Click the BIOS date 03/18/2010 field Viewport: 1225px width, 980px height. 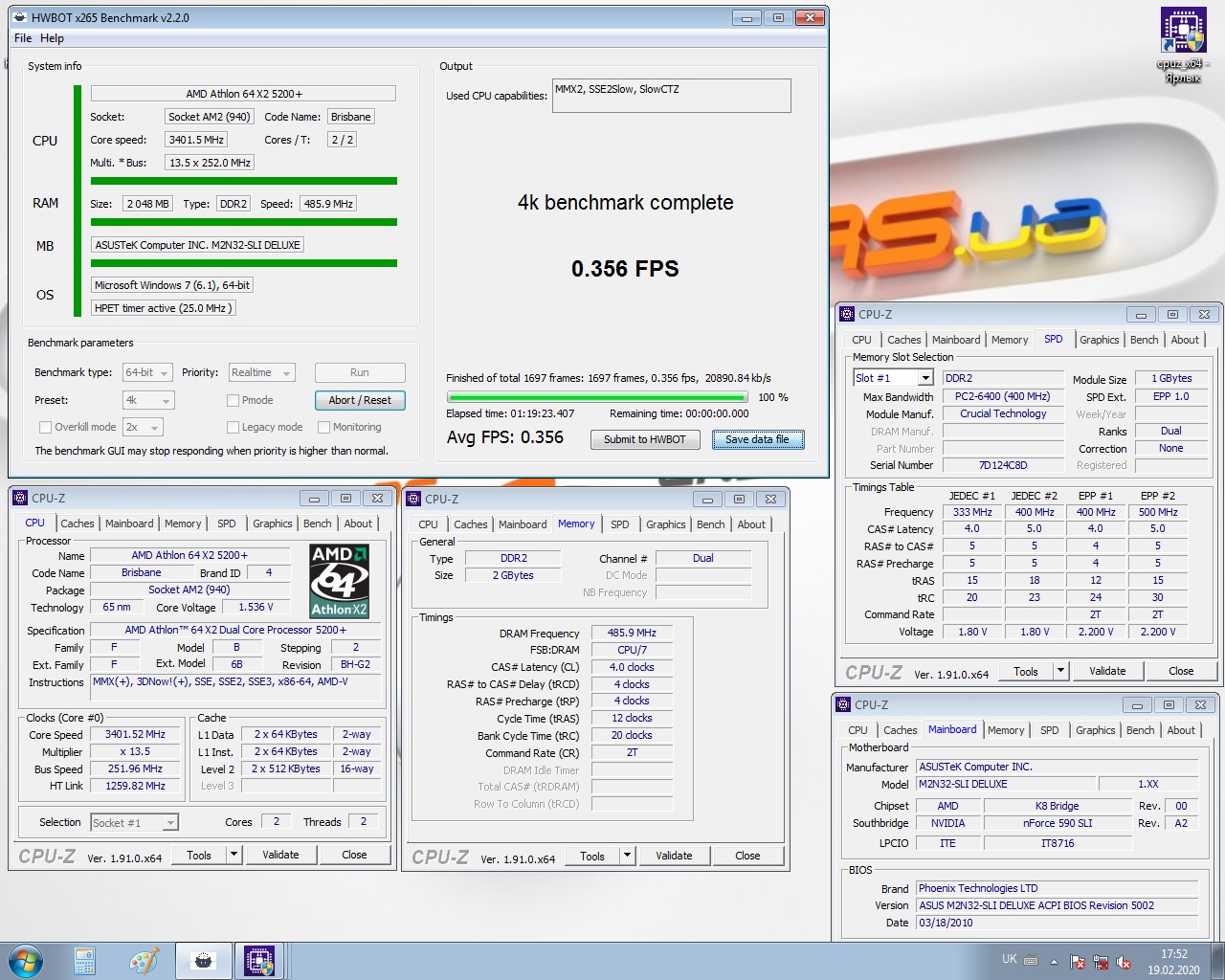1057,923
